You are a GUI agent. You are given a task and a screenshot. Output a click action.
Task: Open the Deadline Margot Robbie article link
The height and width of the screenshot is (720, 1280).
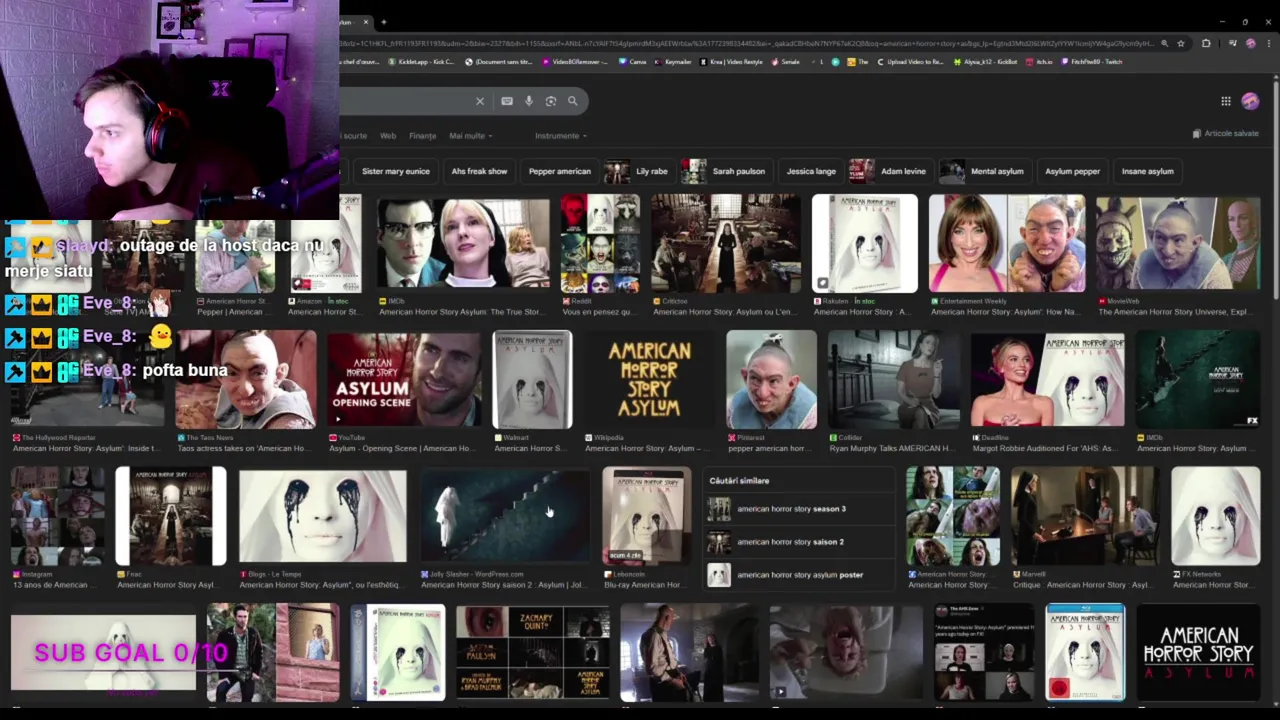[1047, 443]
